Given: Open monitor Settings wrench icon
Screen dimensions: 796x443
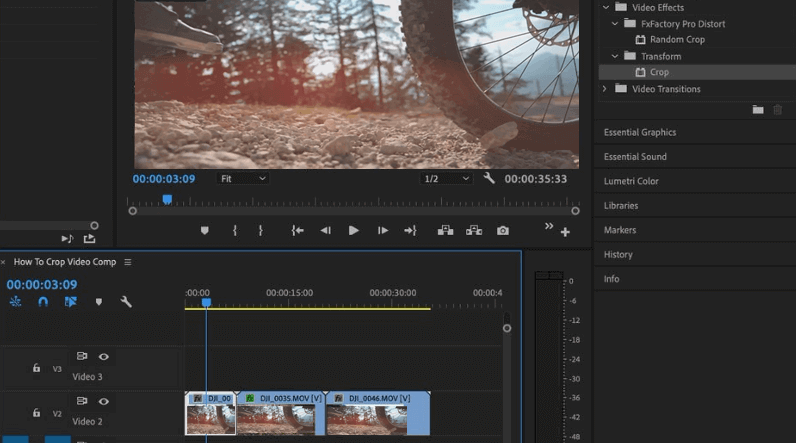Looking at the screenshot, I should click(x=489, y=179).
